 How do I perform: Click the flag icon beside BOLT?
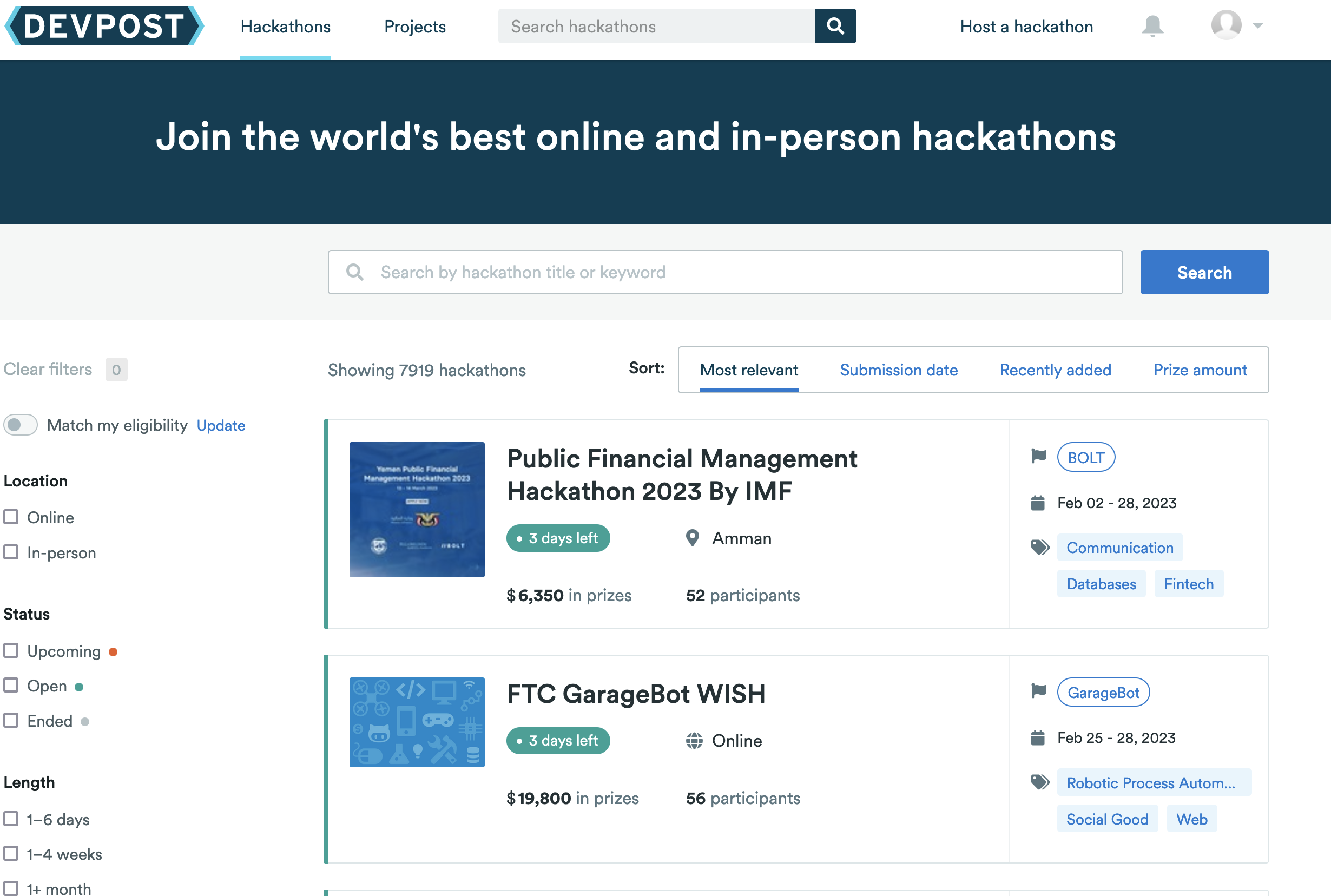[x=1038, y=457]
